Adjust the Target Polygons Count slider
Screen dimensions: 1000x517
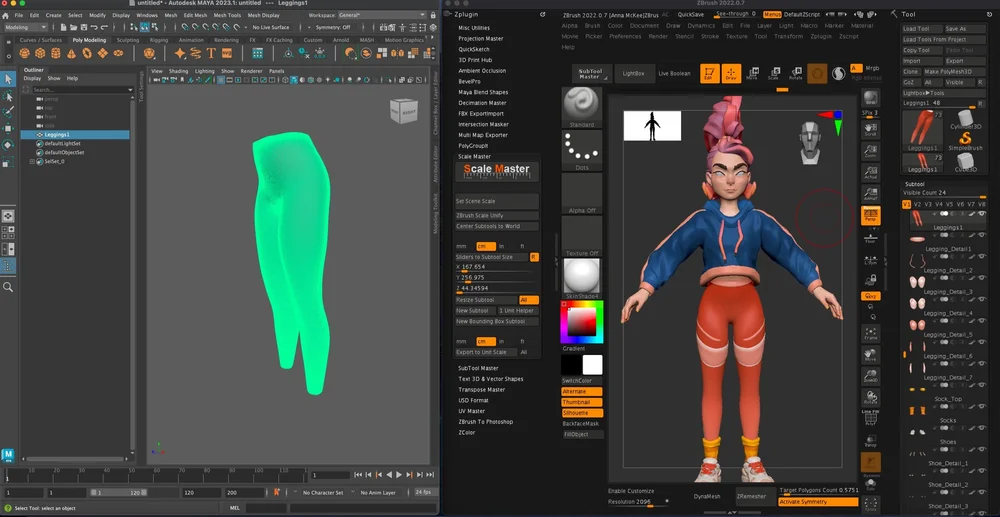coord(819,491)
